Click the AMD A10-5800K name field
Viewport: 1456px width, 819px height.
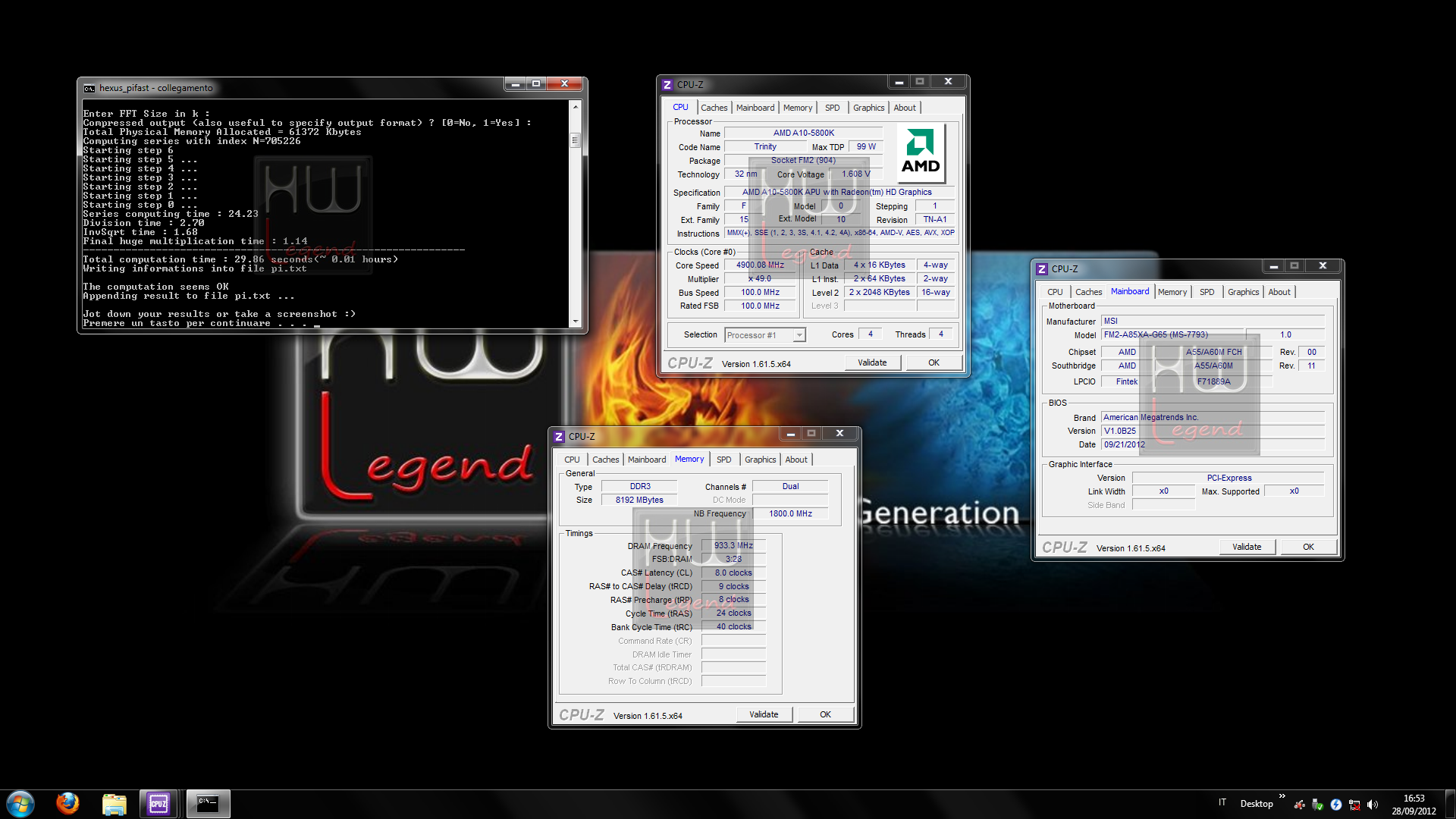pyautogui.click(x=803, y=133)
